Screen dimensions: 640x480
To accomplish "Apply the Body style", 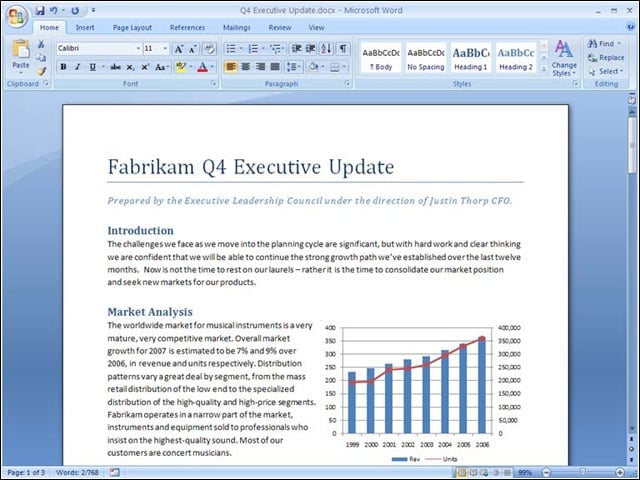I will click(x=381, y=58).
